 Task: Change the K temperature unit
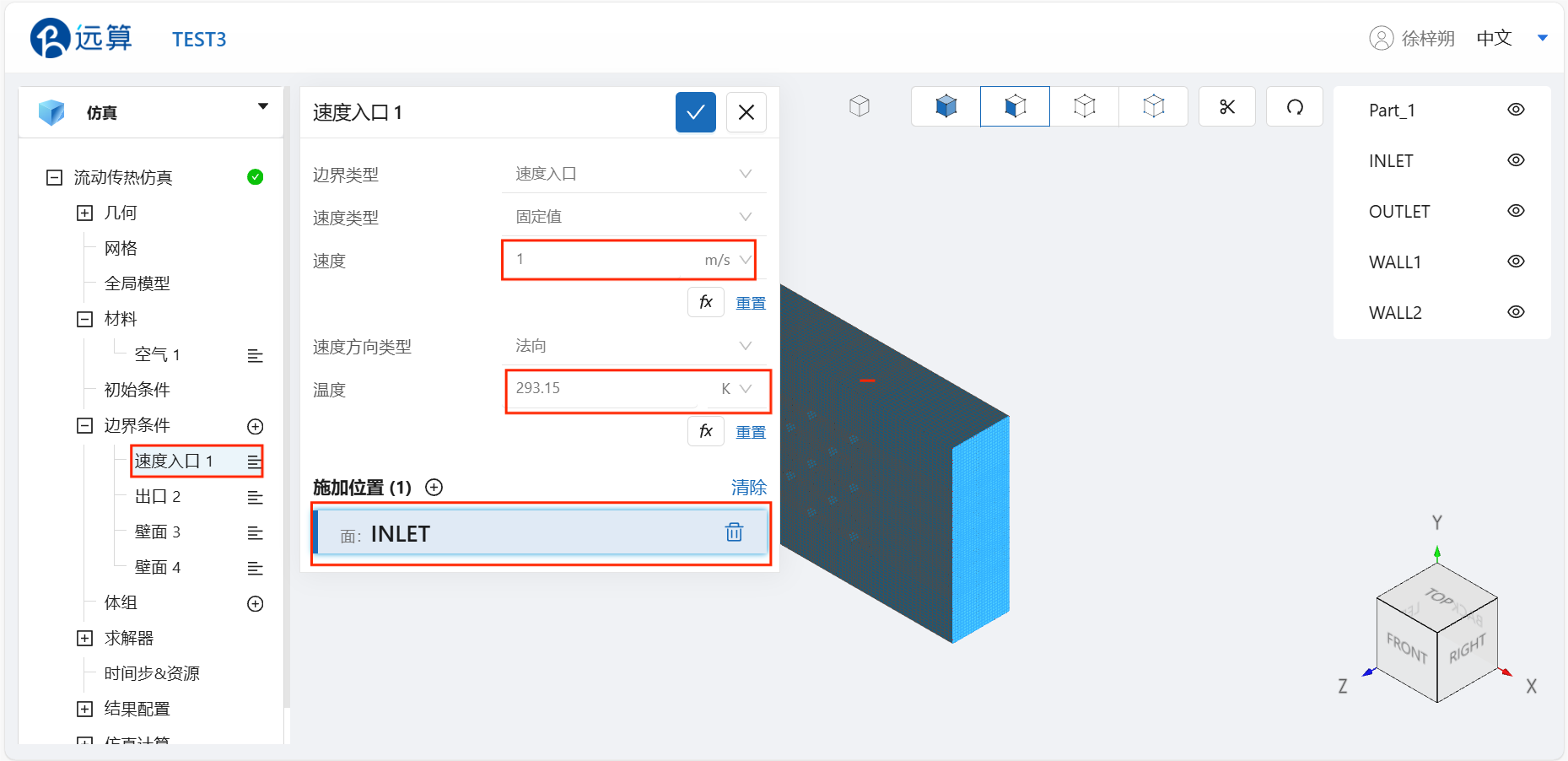point(736,389)
